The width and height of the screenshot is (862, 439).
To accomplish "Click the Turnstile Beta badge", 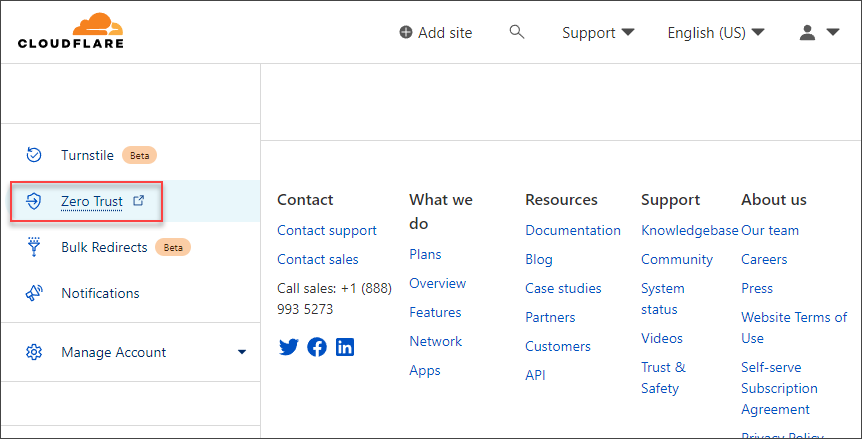I will (x=139, y=155).
